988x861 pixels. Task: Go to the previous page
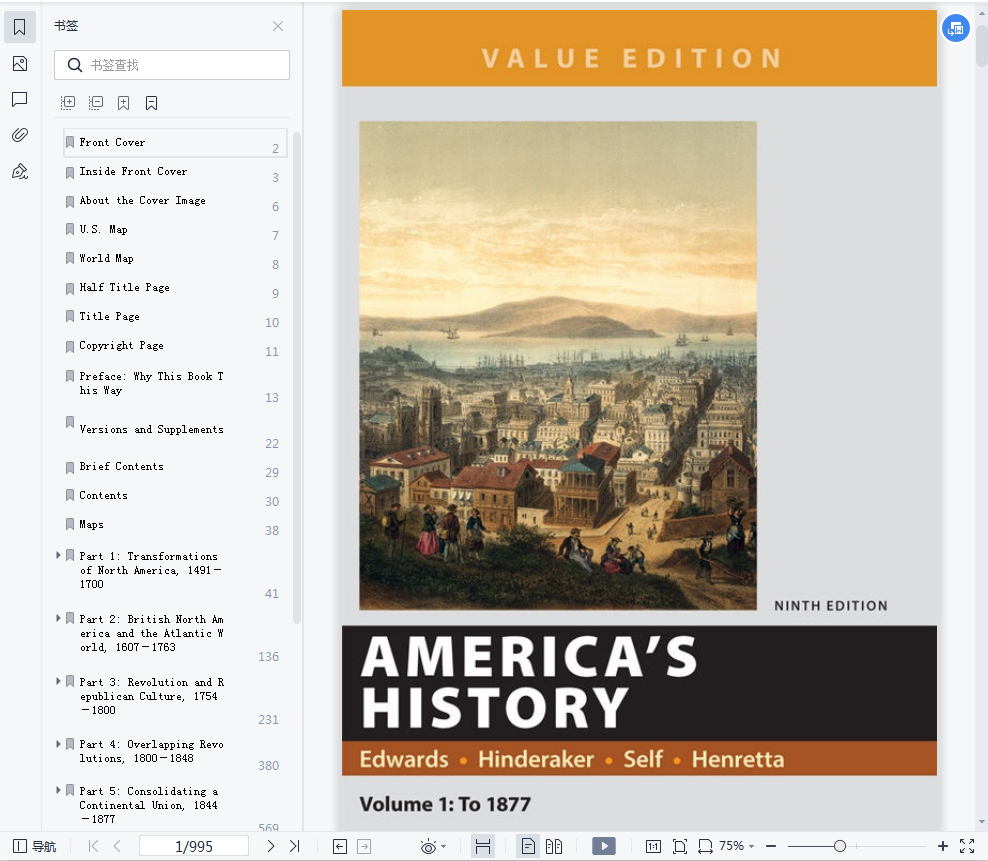point(117,846)
